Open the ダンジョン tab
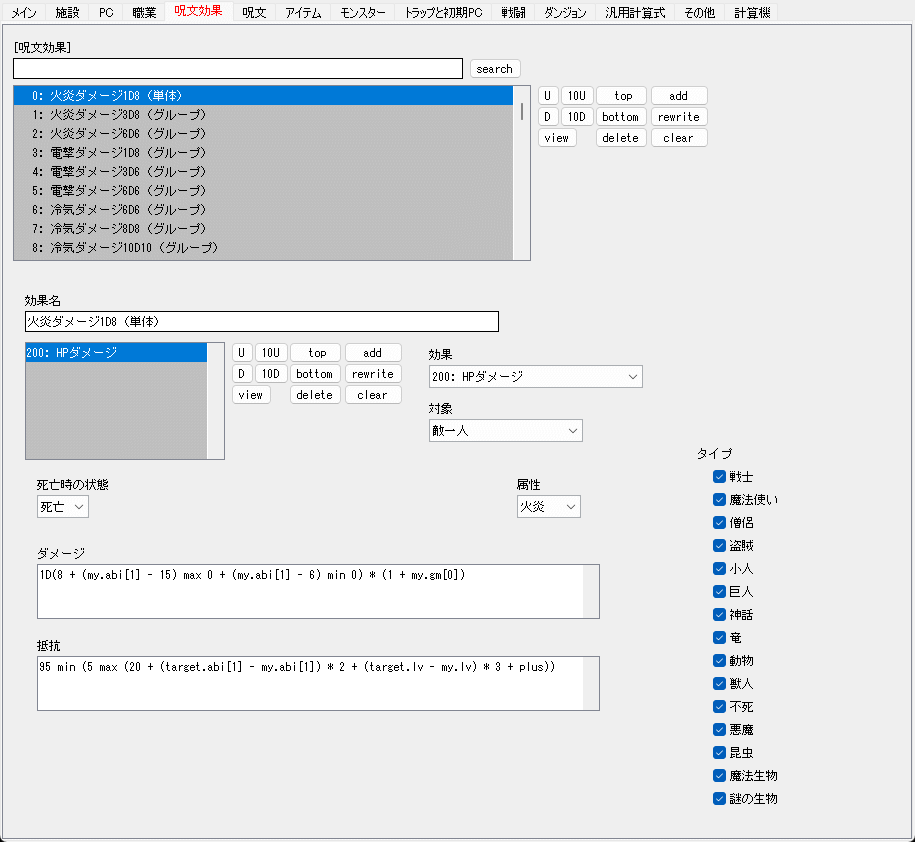This screenshot has width=915, height=842. (565, 12)
